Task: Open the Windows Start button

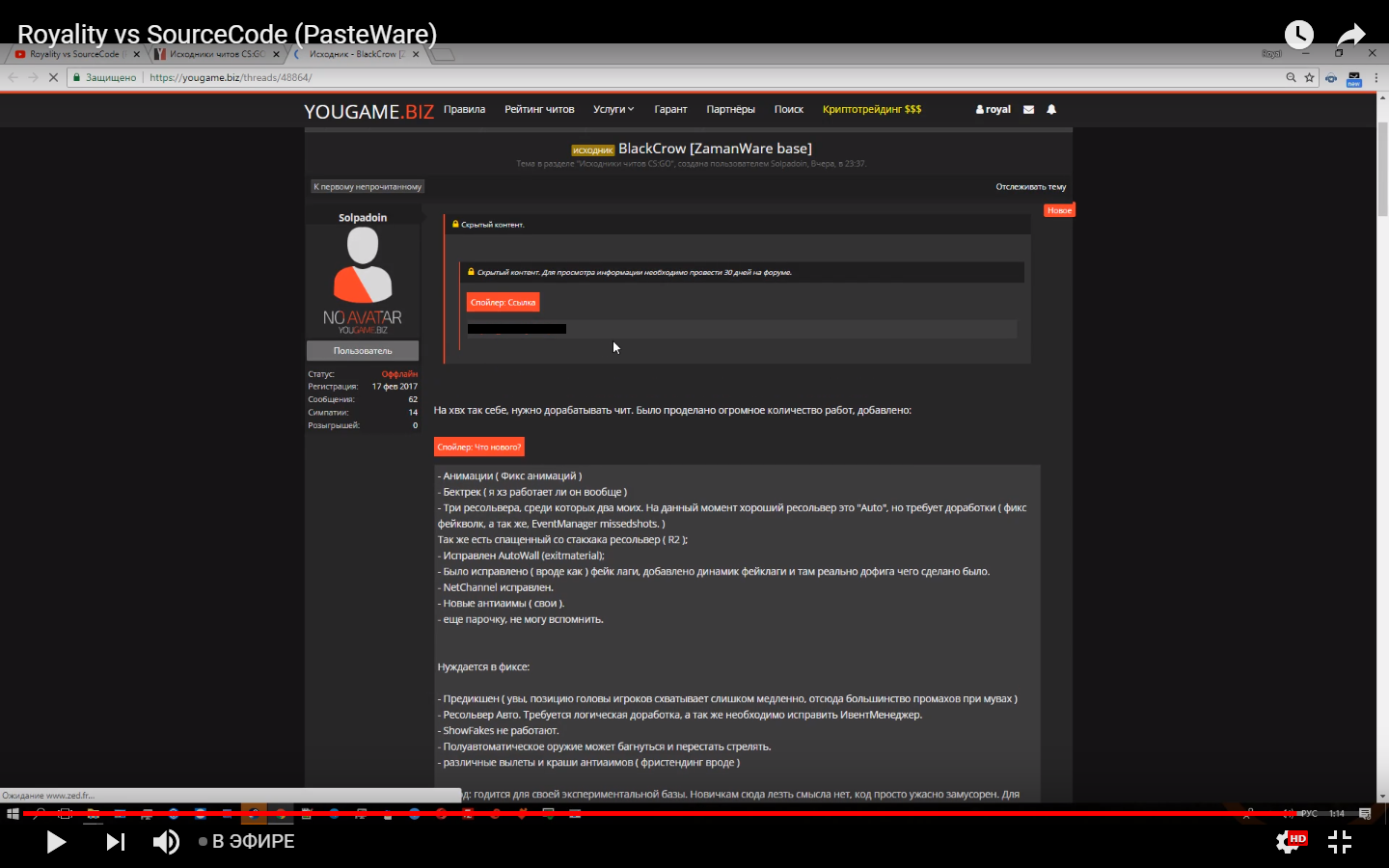Action: (x=13, y=815)
